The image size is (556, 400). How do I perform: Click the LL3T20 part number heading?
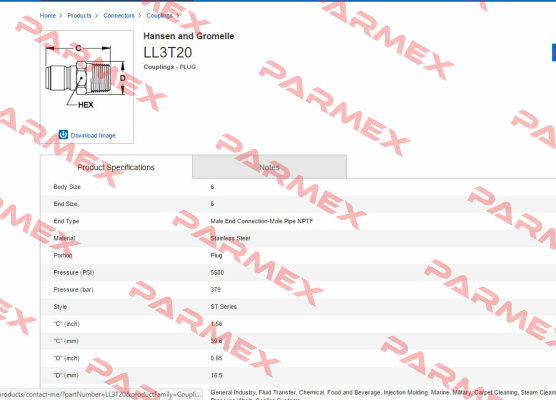pyautogui.click(x=167, y=52)
